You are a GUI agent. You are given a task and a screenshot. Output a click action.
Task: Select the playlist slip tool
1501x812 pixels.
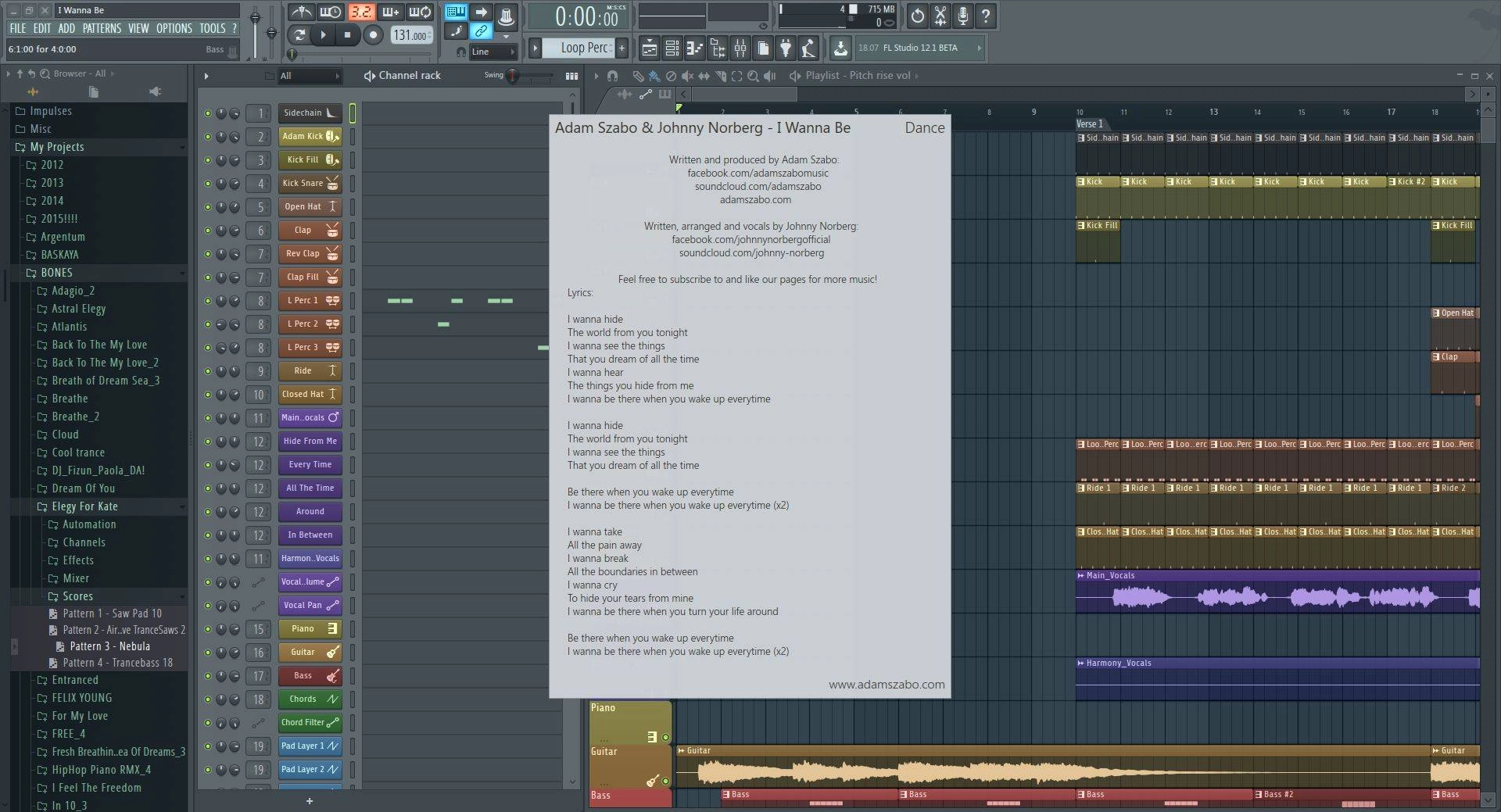coord(704,76)
